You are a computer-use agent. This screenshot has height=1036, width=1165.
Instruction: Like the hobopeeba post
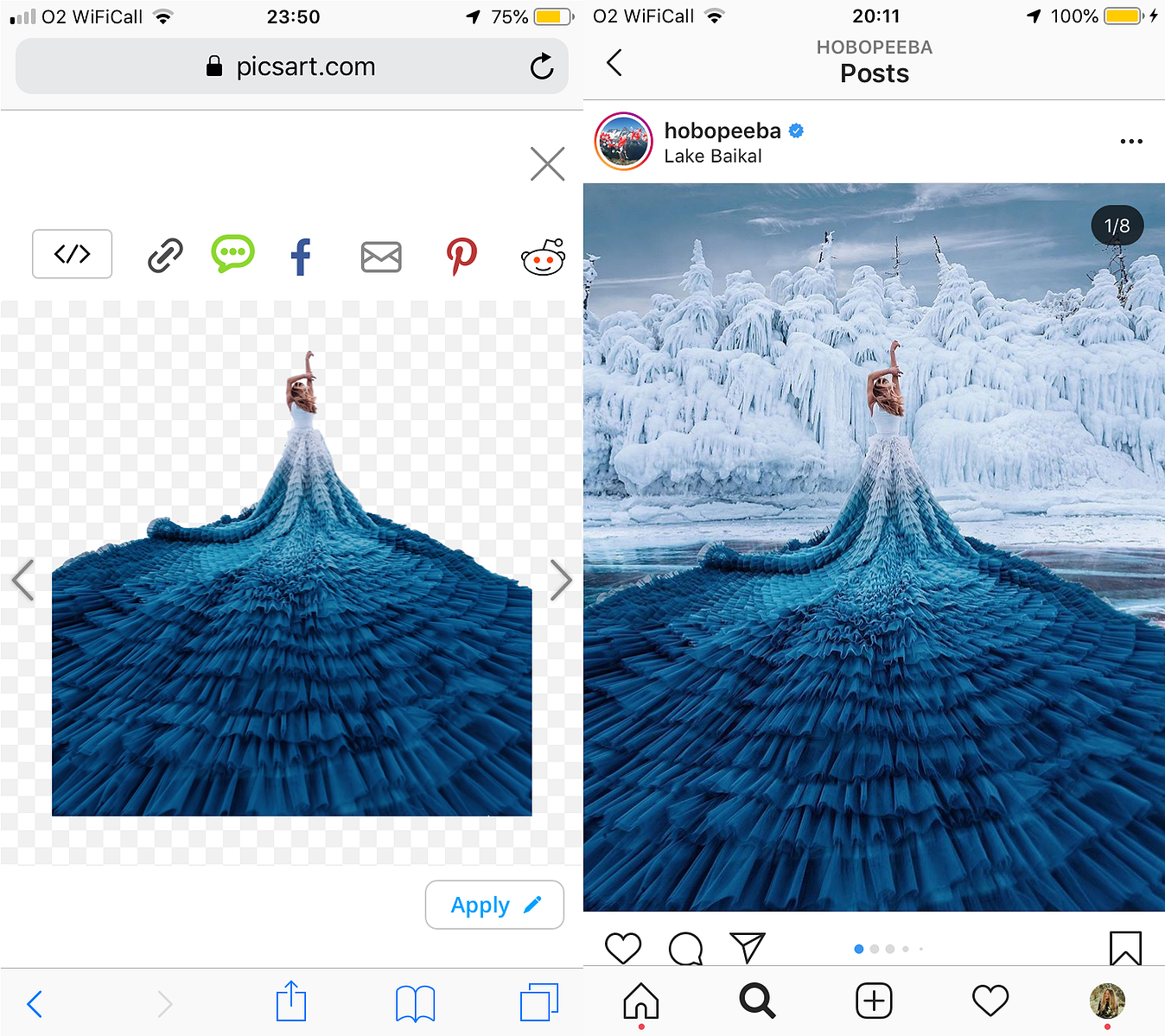622,948
